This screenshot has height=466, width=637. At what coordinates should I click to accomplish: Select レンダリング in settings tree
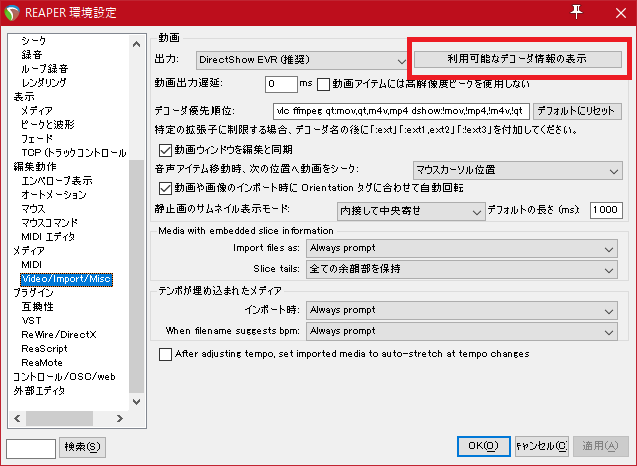click(44, 82)
